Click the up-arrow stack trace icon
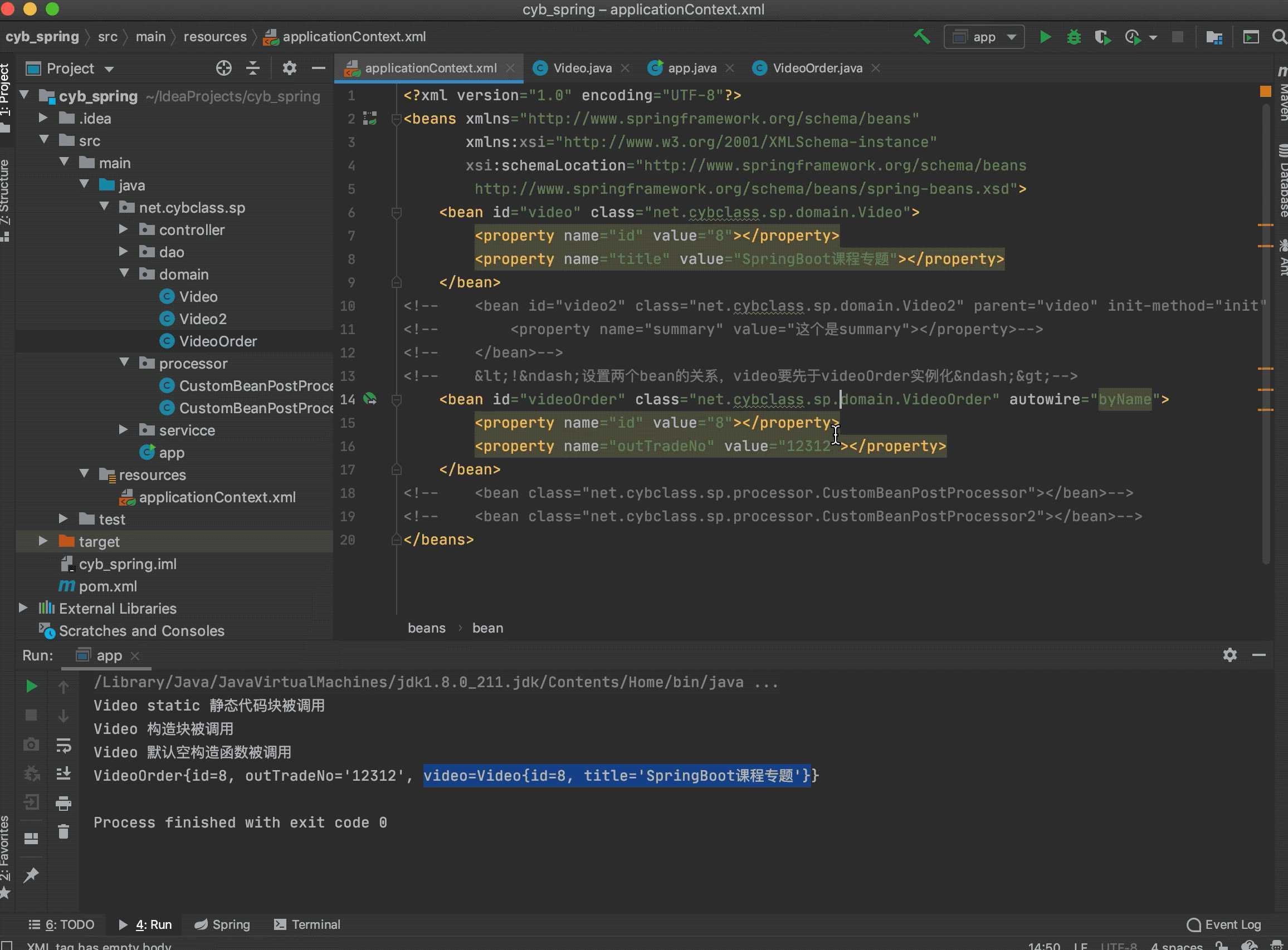Image resolution: width=1288 pixels, height=950 pixels. (64, 686)
